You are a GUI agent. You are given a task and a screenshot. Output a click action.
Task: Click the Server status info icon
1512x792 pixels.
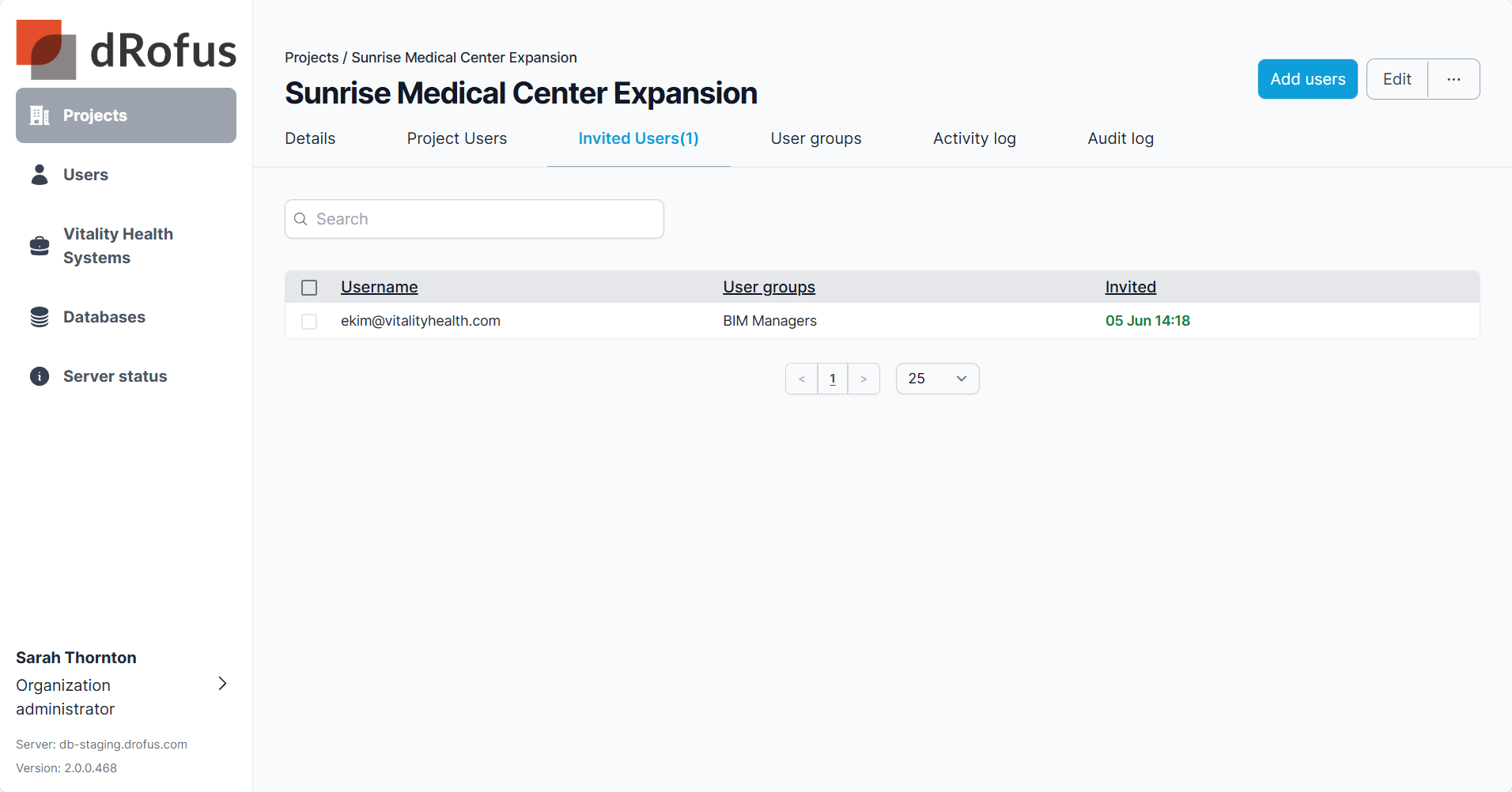pos(40,376)
